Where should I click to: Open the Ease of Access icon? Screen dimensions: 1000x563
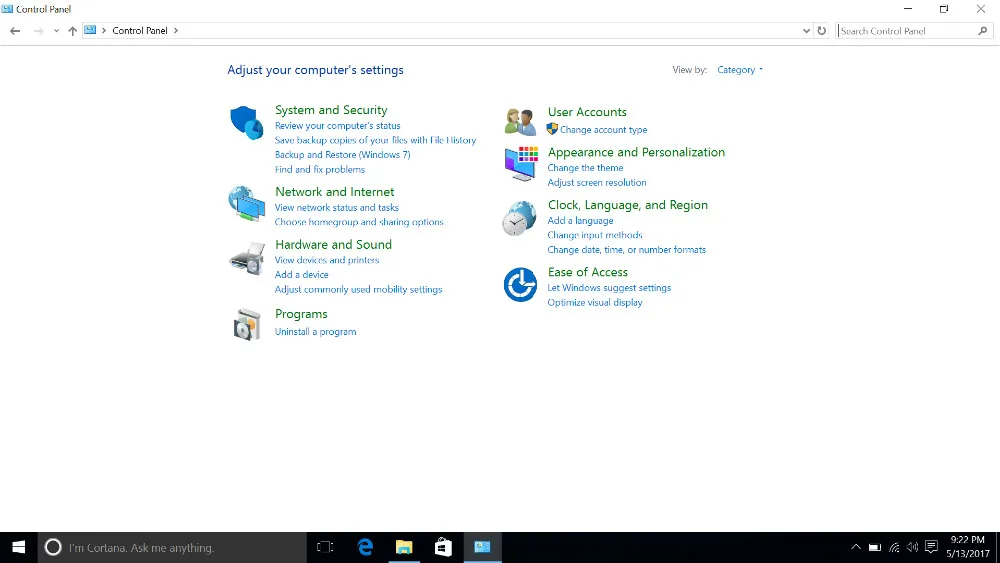(520, 284)
